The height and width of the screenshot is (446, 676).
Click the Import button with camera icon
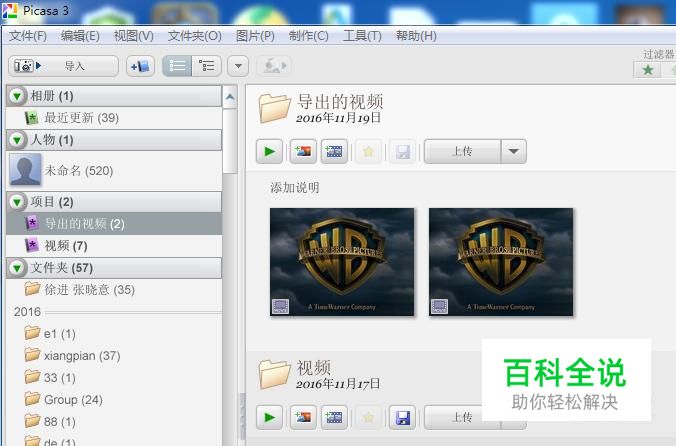pos(63,66)
